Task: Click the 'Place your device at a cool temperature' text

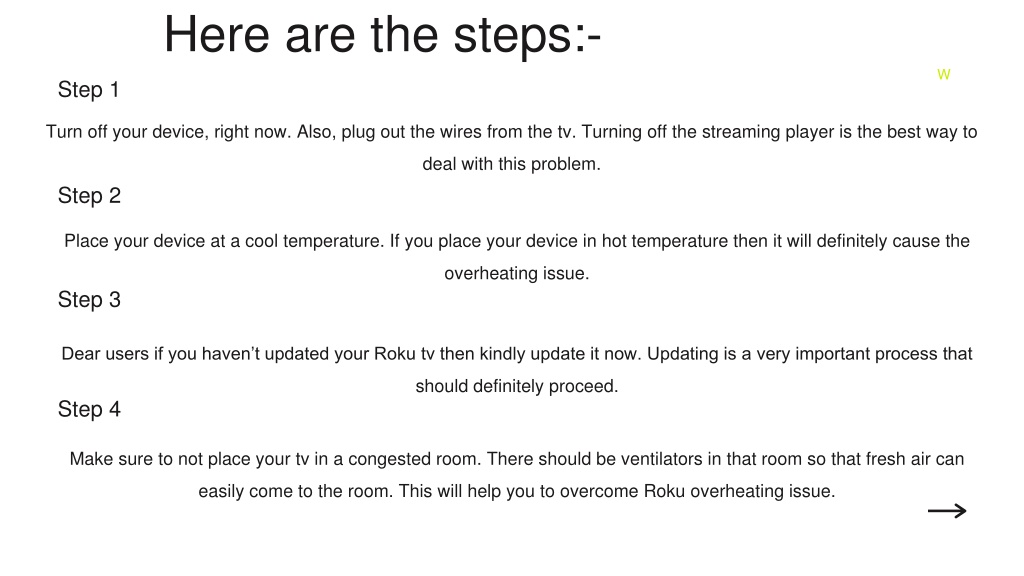Action: coord(224,241)
